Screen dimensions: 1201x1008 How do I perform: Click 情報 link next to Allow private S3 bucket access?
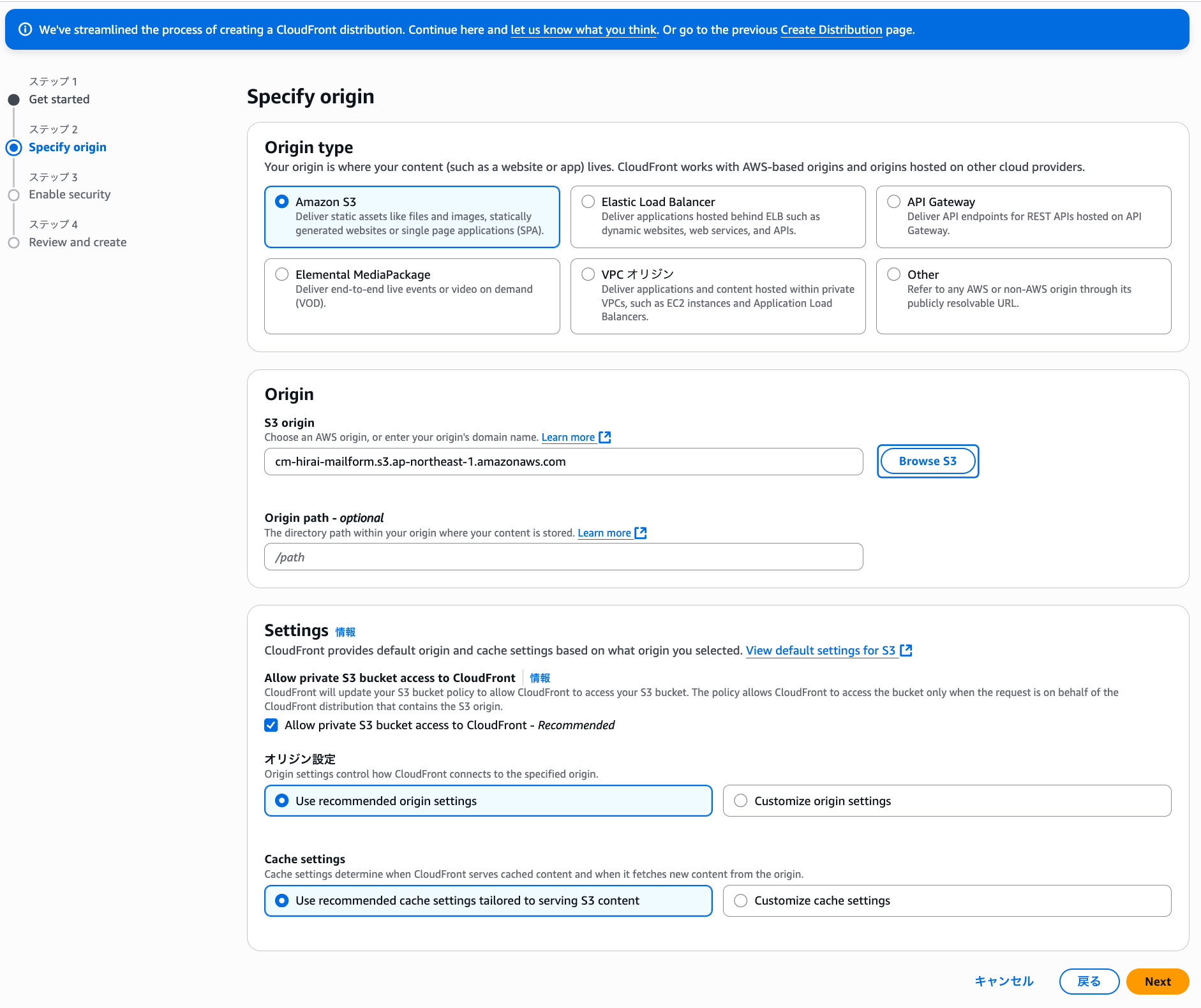tap(540, 678)
